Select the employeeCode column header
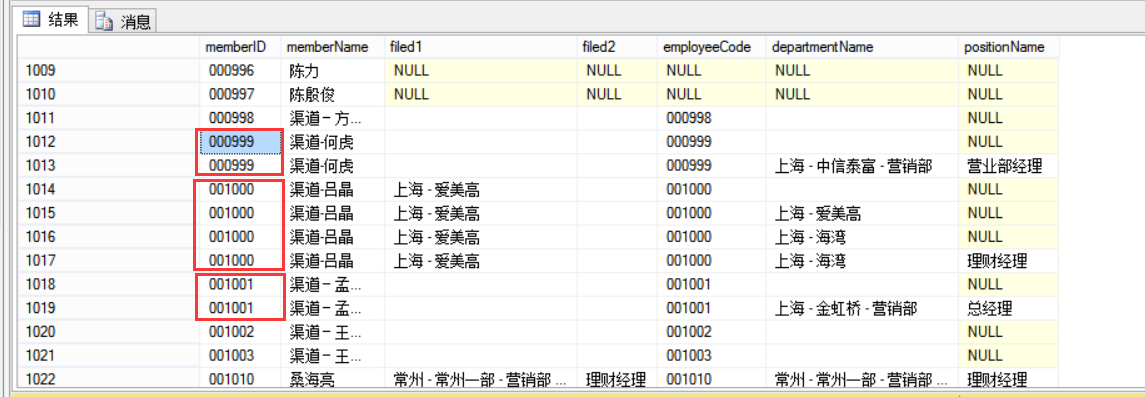This screenshot has width=1145, height=397. click(711, 47)
